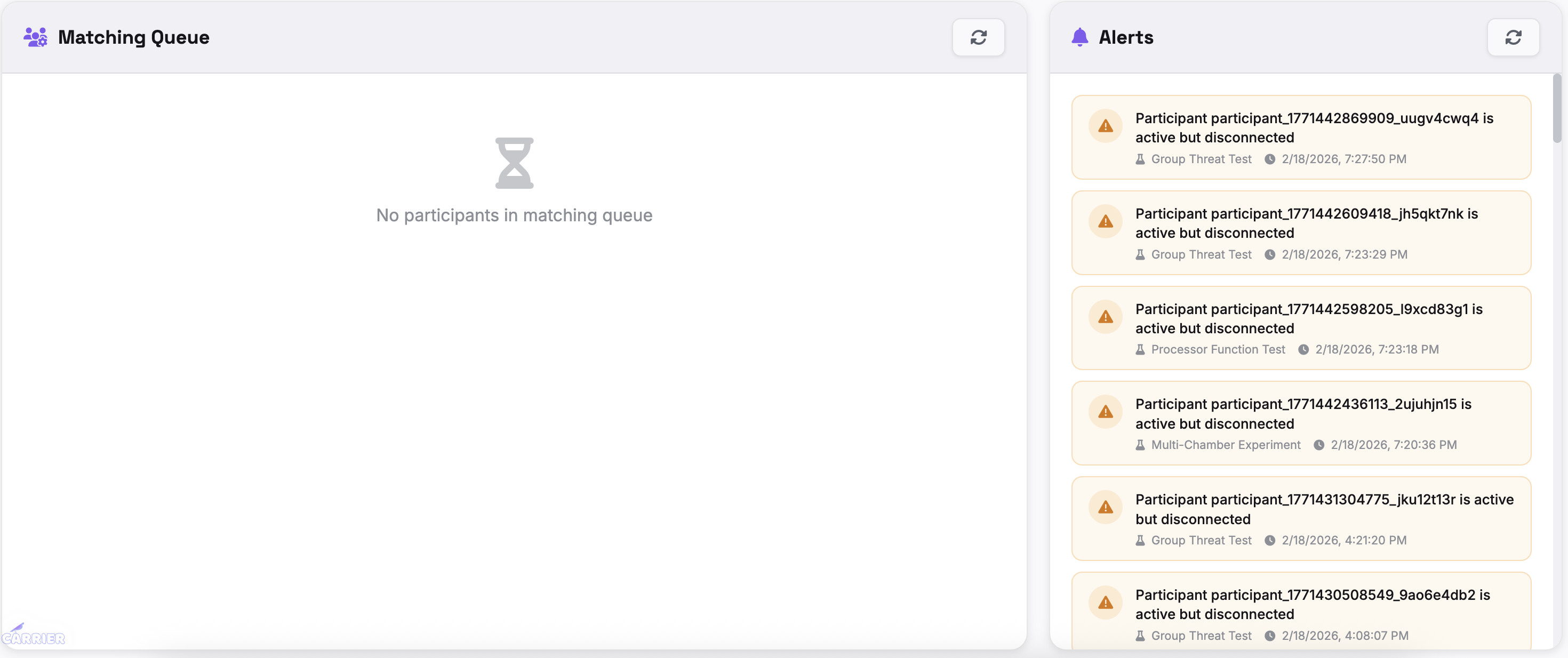Open the participant_1771442609418_jh5qkt7nk disconnection alert
The width and height of the screenshot is (1568, 658).
pyautogui.click(x=1301, y=232)
